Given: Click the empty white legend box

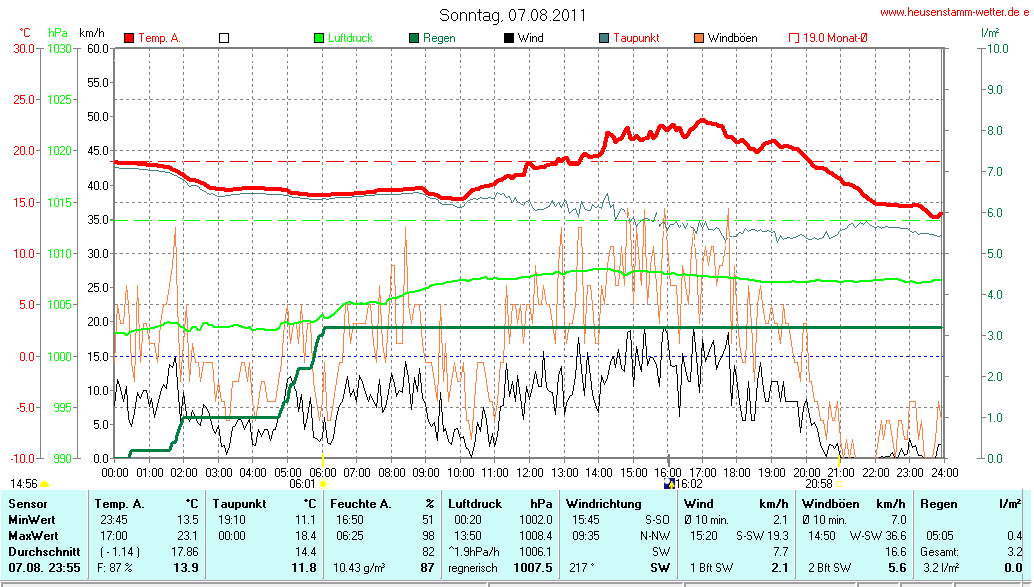Looking at the screenshot, I should point(224,38).
